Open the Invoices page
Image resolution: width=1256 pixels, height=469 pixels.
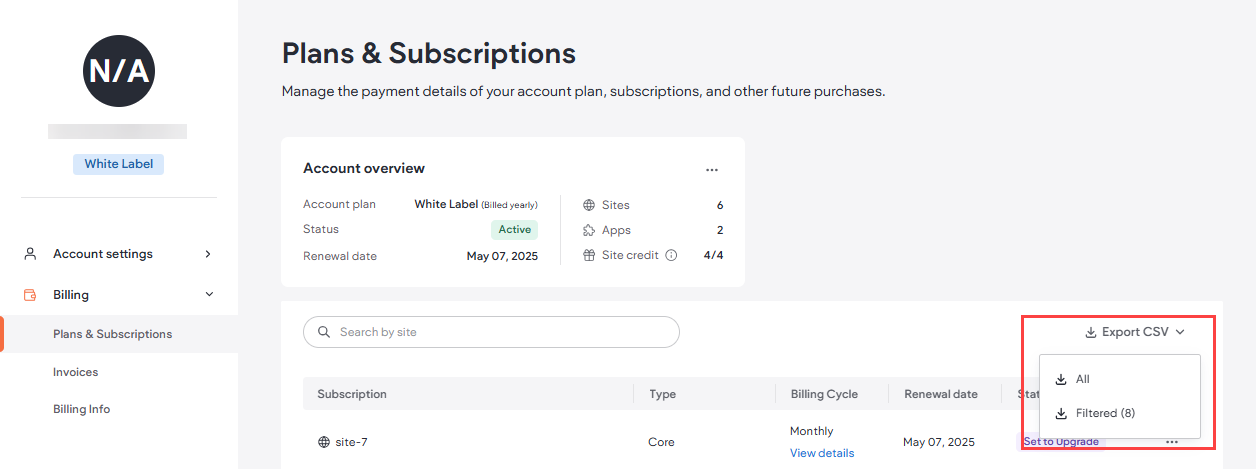[76, 372]
